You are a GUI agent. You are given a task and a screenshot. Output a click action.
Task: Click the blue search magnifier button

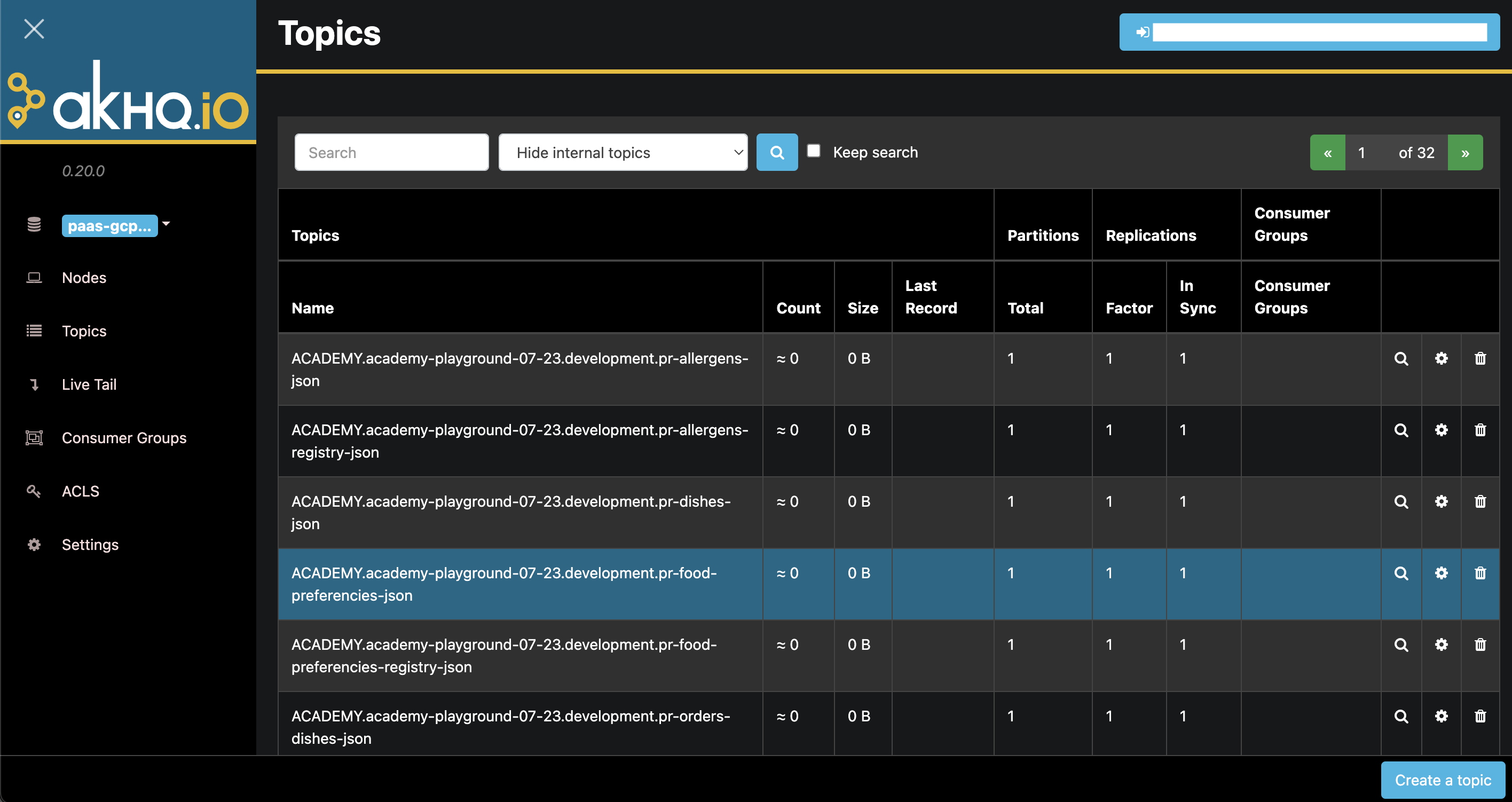(x=776, y=153)
